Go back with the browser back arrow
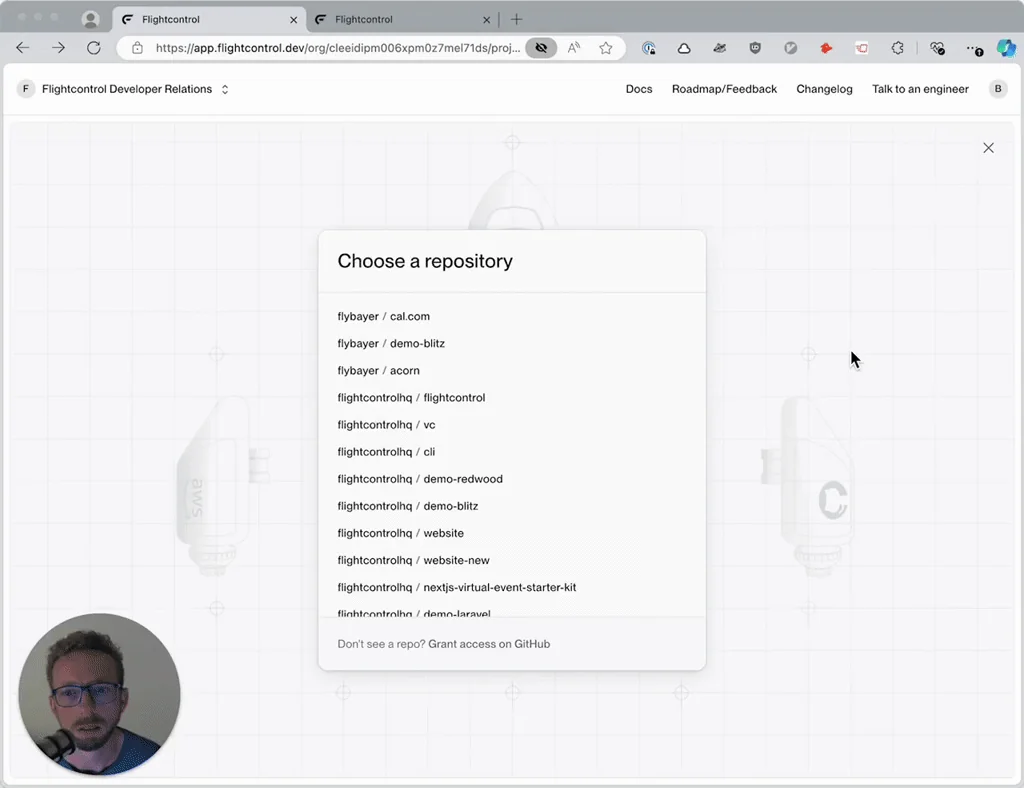Viewport: 1024px width, 788px height. 23,48
